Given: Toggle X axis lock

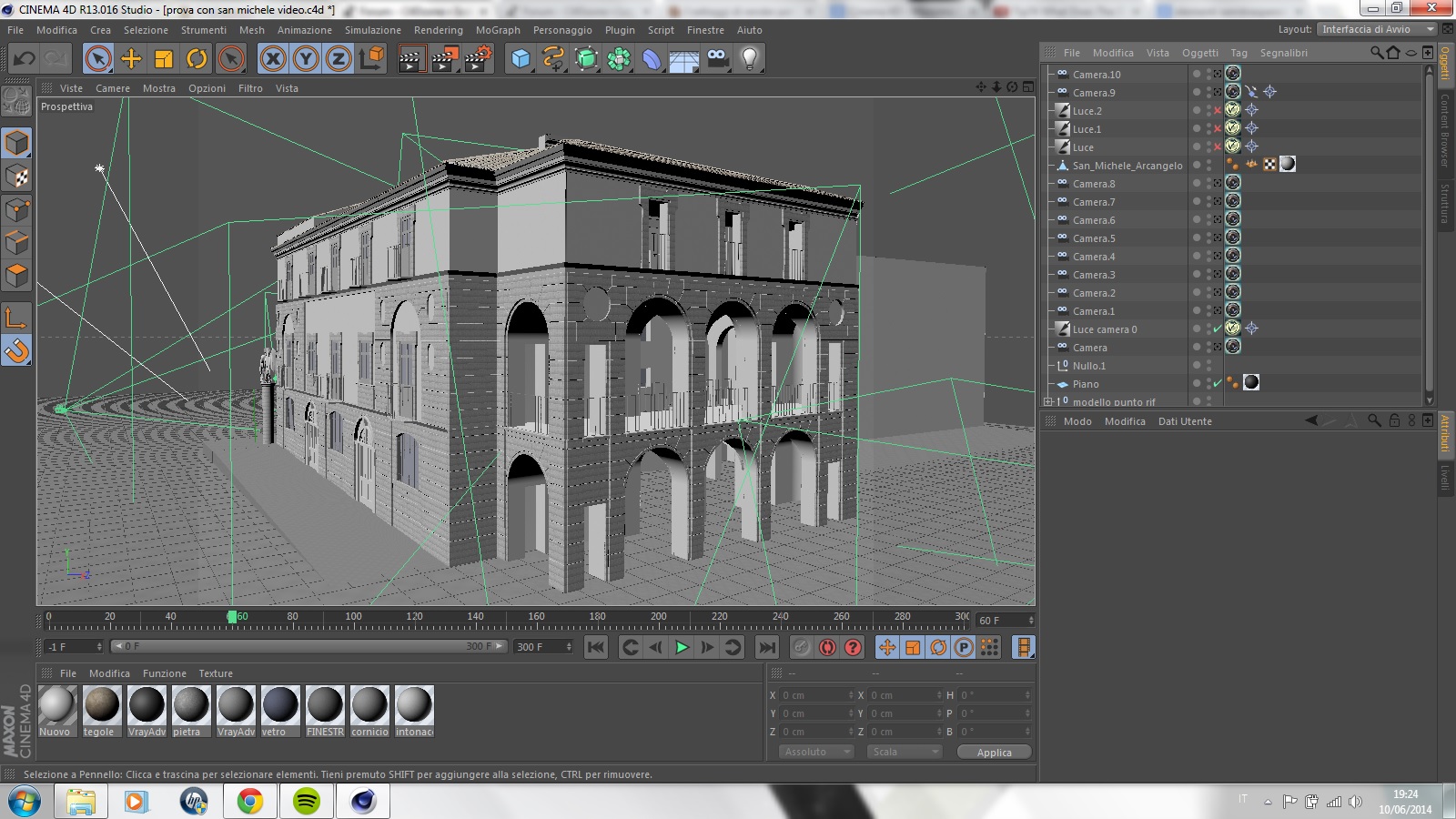Looking at the screenshot, I should pyautogui.click(x=272, y=59).
